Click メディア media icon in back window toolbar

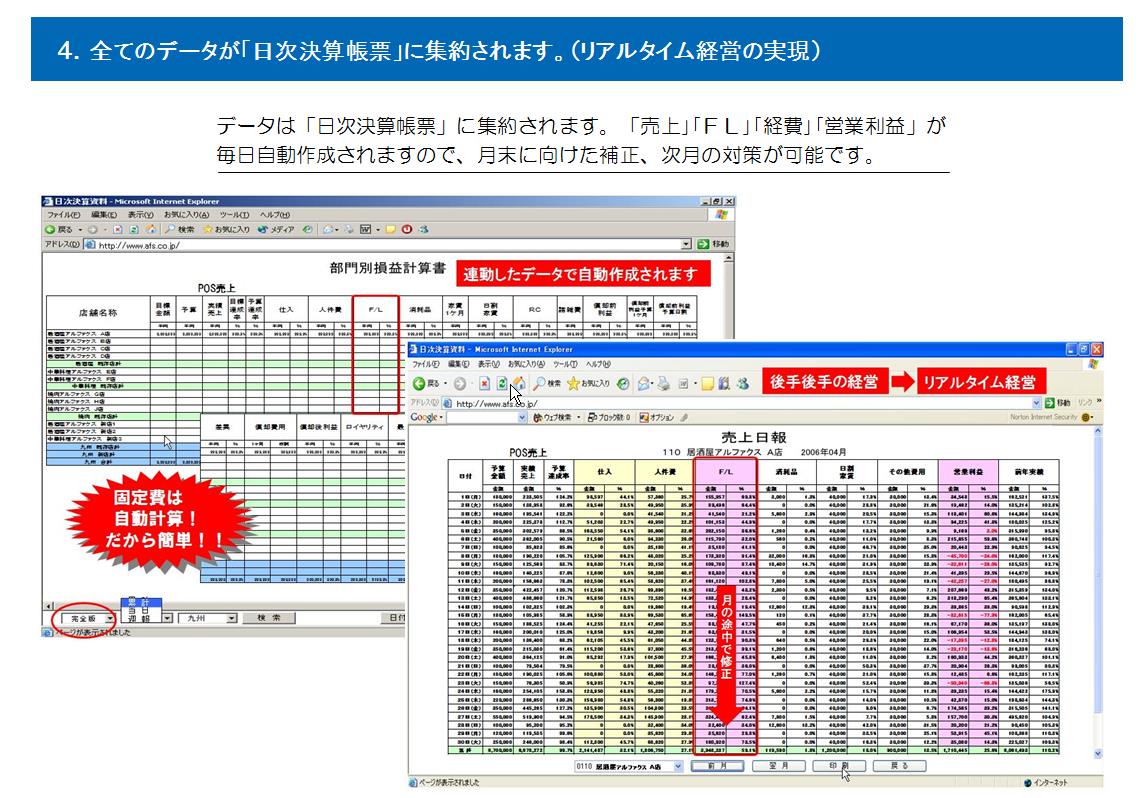pyautogui.click(x=262, y=229)
